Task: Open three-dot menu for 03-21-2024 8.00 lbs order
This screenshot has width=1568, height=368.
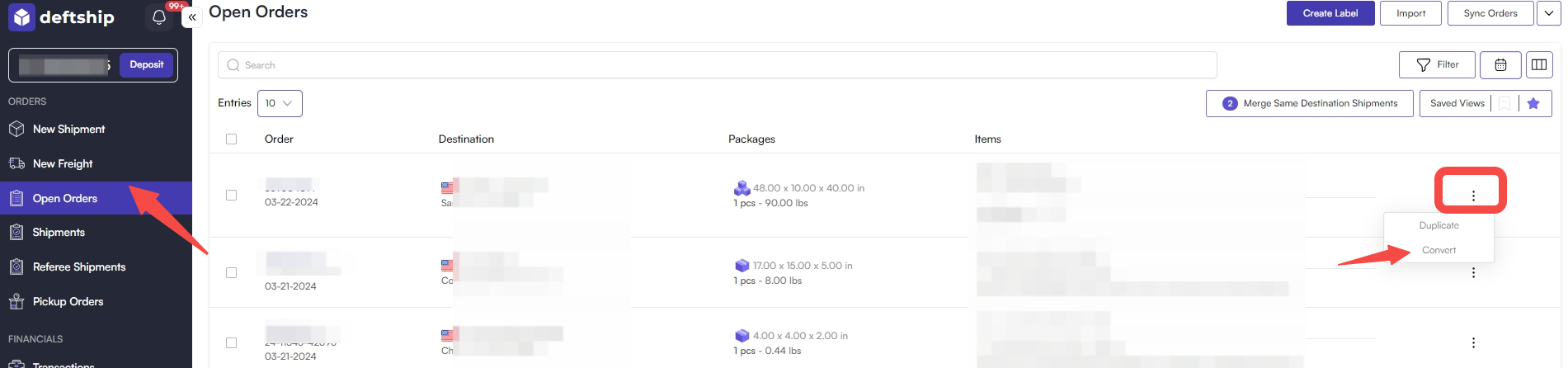Action: pos(1473,272)
